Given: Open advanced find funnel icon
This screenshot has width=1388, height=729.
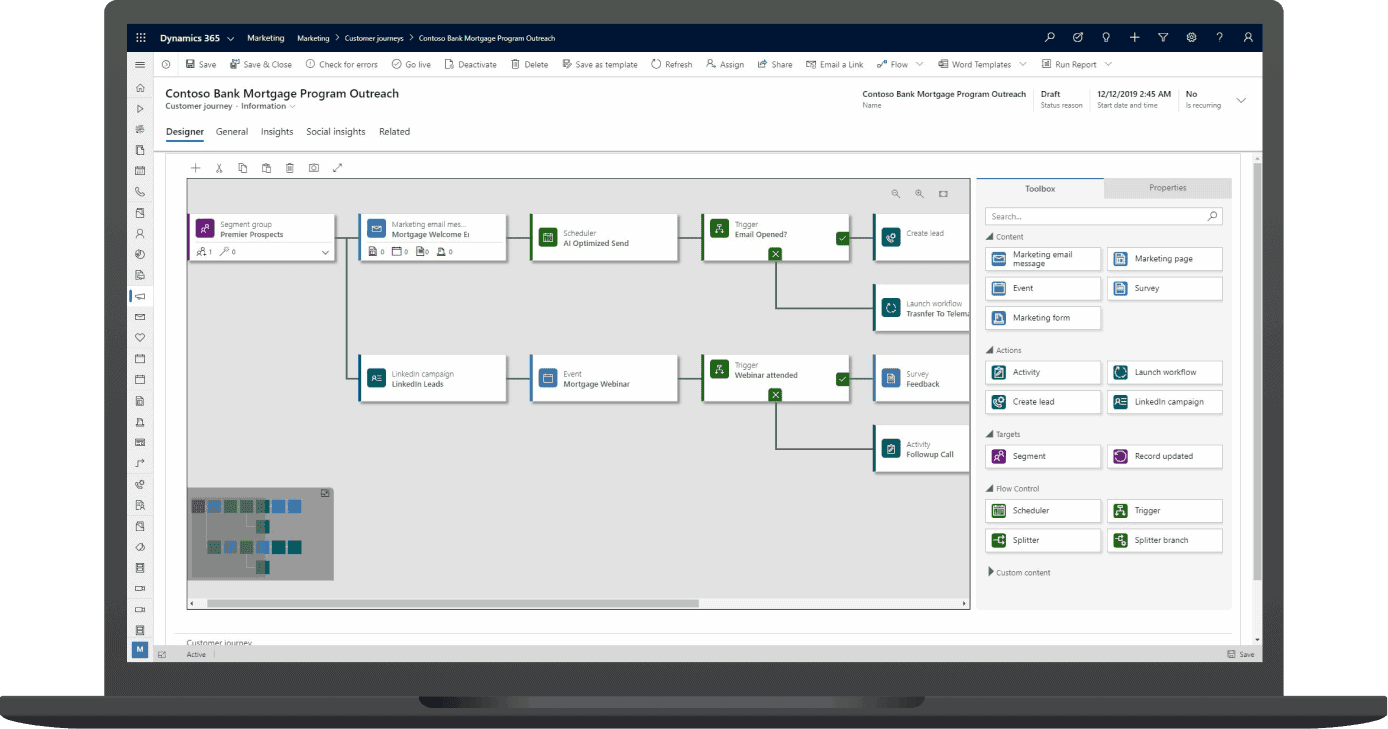Looking at the screenshot, I should click(x=1163, y=38).
